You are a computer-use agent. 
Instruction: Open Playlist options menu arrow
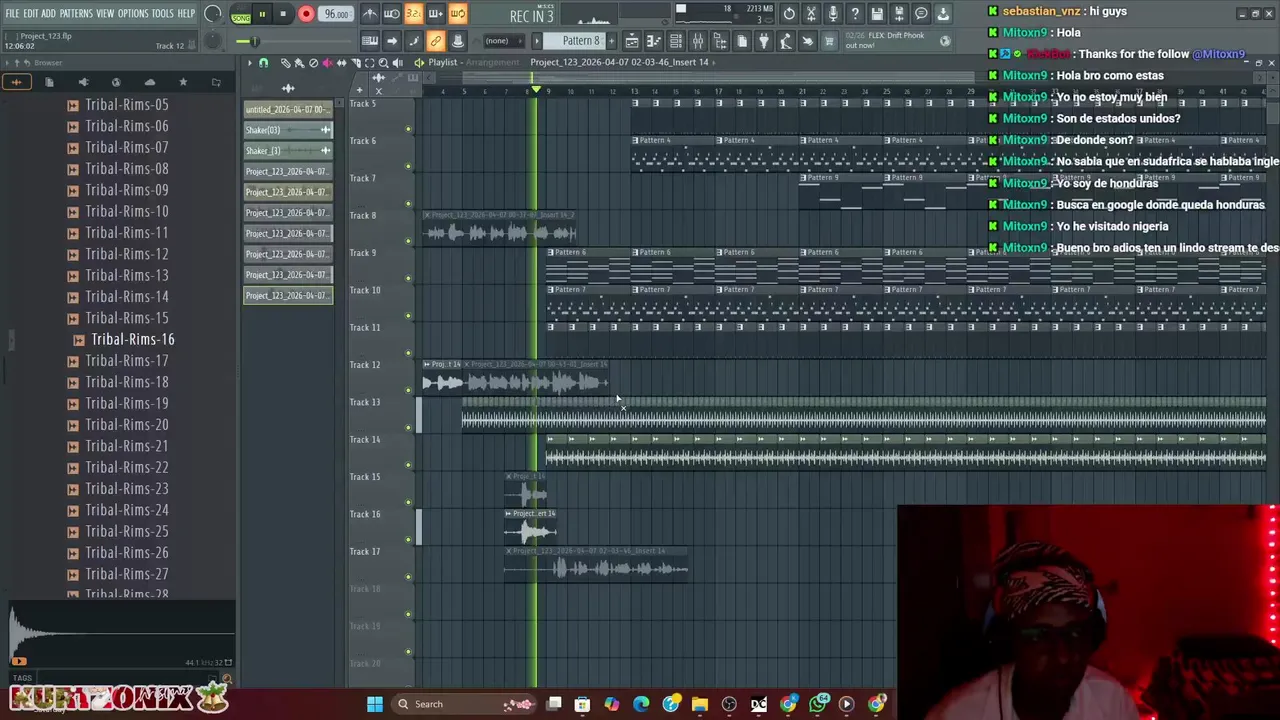pyautogui.click(x=250, y=63)
